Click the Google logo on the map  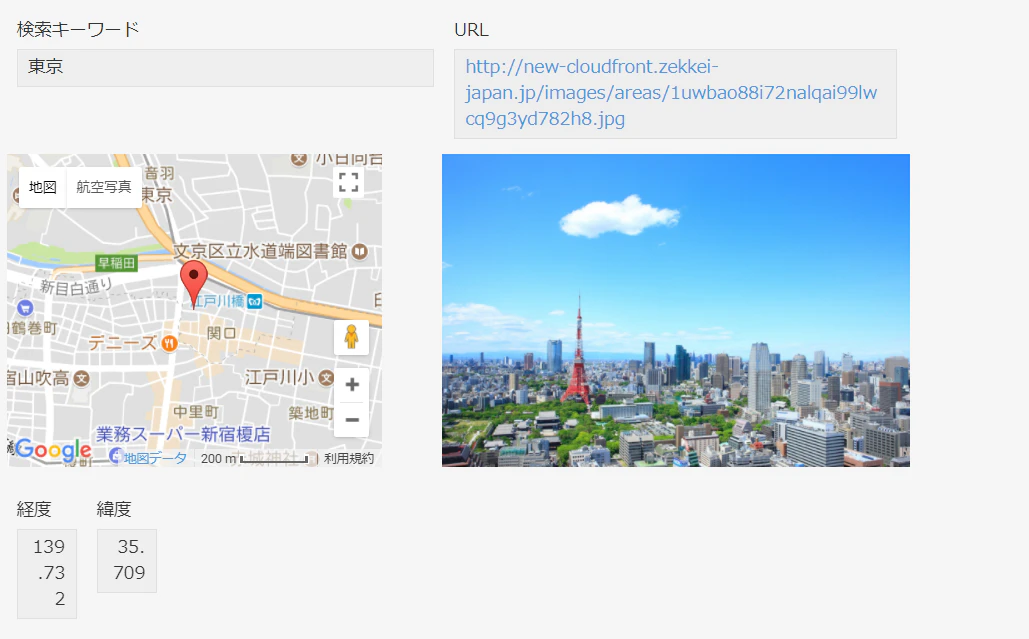tap(54, 450)
